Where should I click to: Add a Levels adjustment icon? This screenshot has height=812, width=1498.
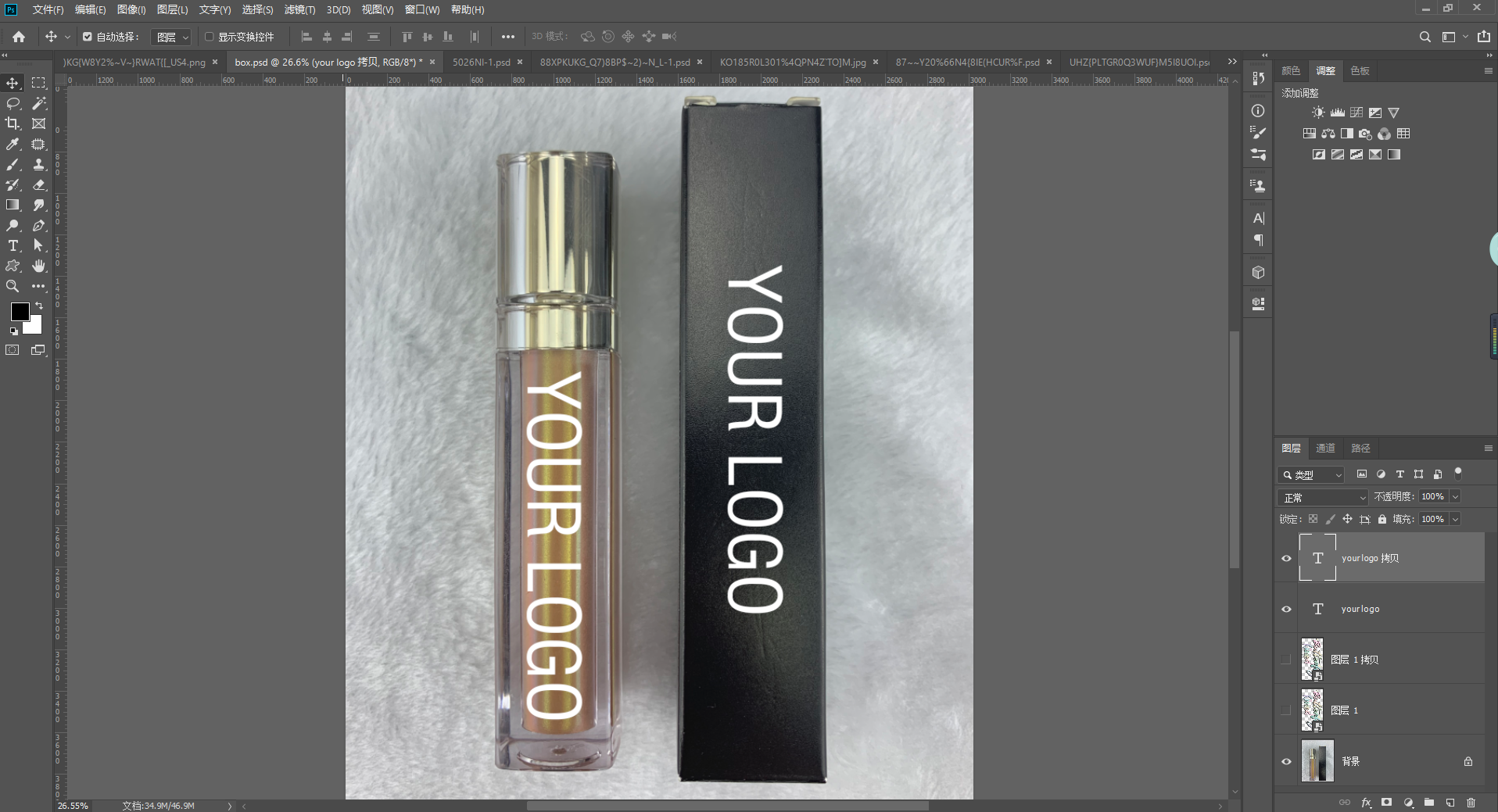(1338, 113)
